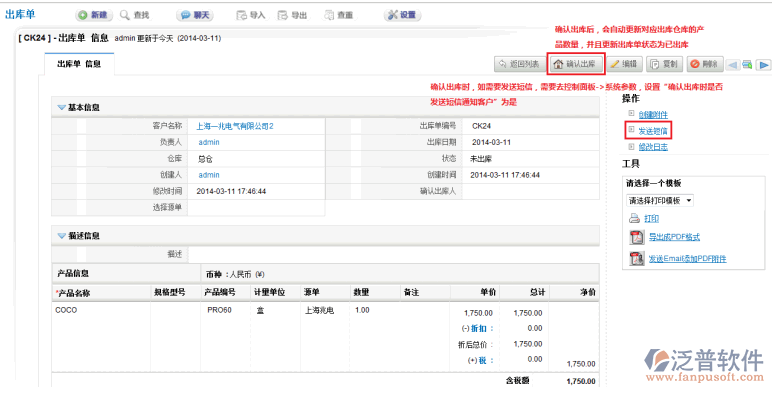
Task: Open the 请选择打印模板 dropdown
Action: (x=660, y=200)
